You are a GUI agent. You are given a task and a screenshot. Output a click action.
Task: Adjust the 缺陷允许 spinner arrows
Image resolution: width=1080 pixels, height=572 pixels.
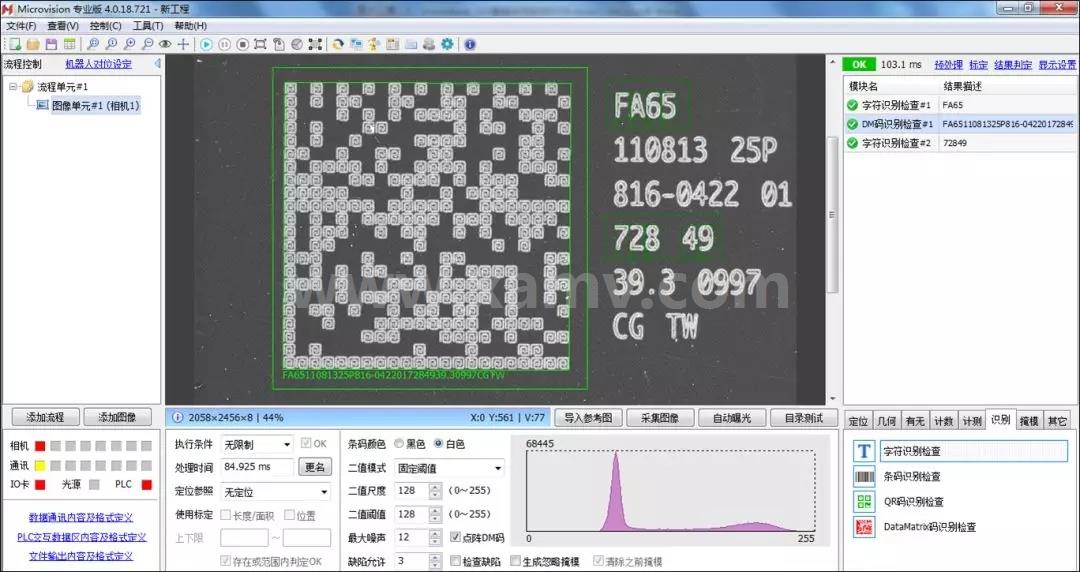435,561
